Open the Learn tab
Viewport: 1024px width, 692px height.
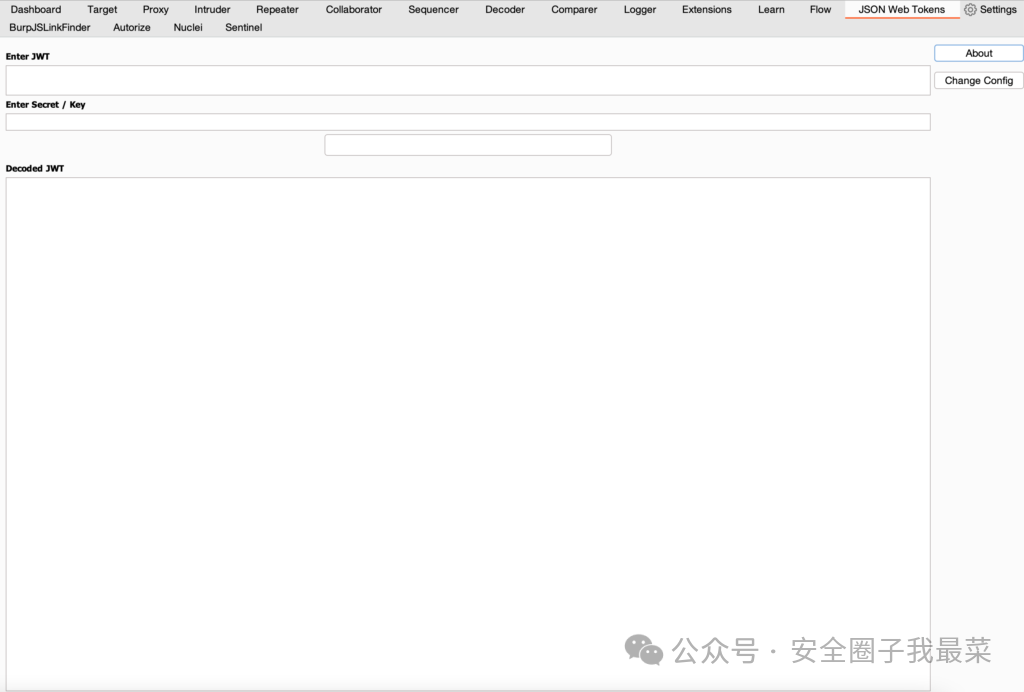[x=771, y=9]
